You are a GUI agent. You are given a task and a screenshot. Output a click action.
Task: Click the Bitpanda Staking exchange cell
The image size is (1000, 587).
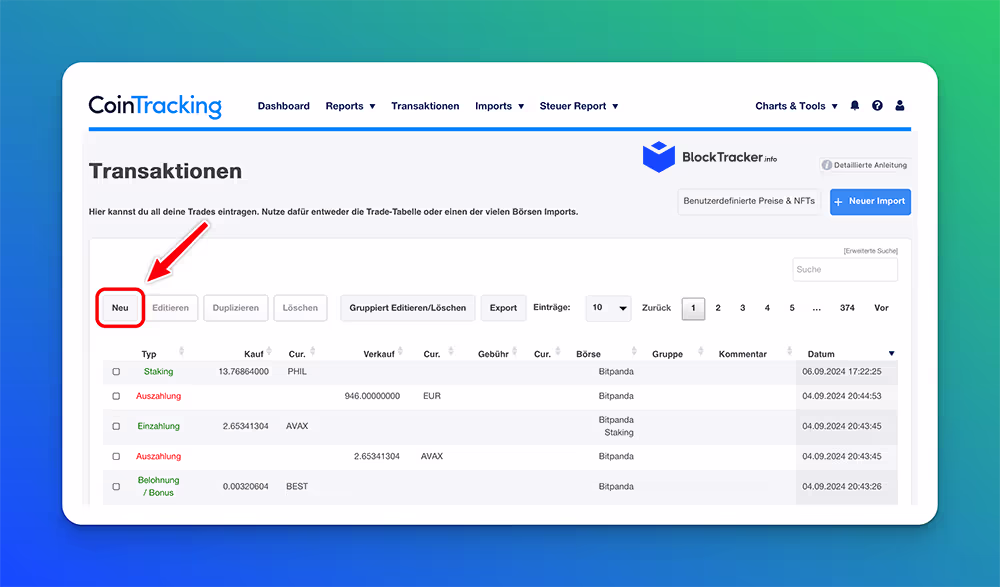coord(616,426)
